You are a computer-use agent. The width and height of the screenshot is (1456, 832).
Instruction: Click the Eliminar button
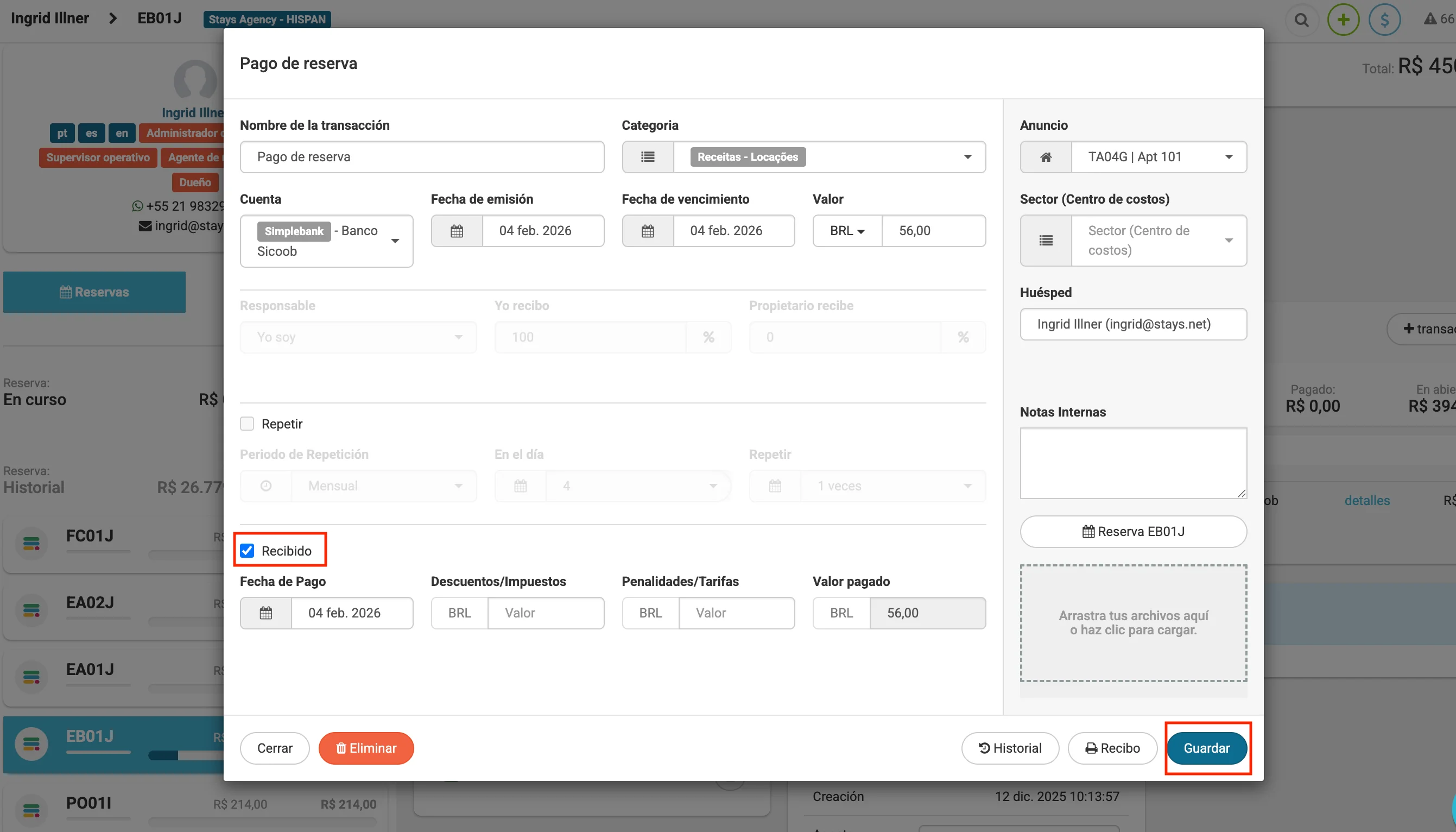[x=365, y=748]
